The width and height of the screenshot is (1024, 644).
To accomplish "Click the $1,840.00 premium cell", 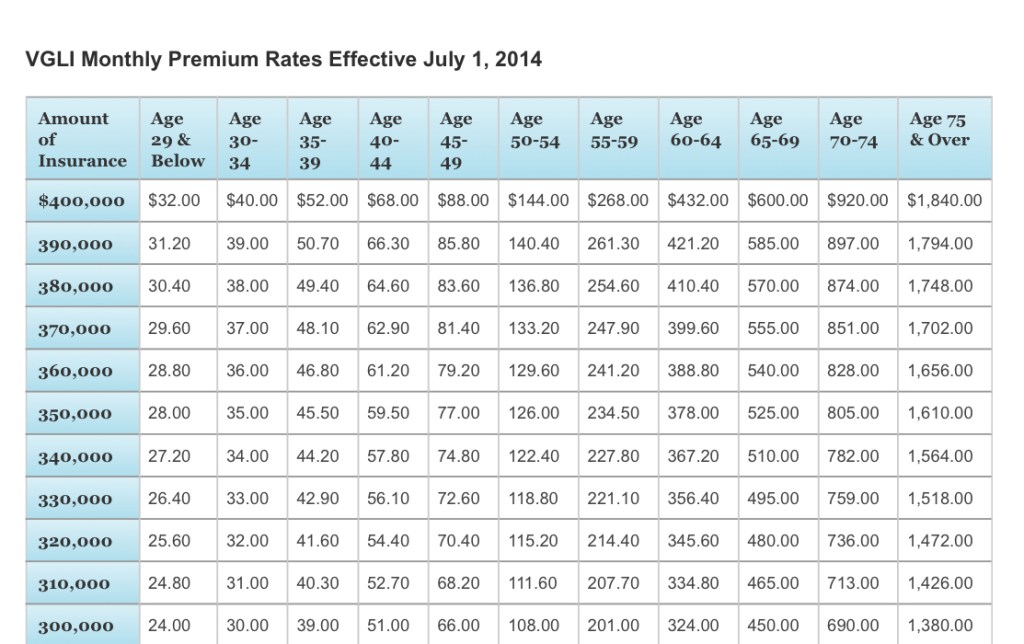I will click(945, 201).
